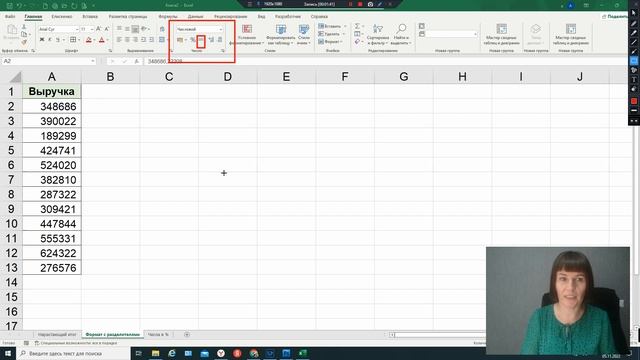This screenshot has width=640, height=360.
Task: Click the select-all corner triangle
Action: pos(16,77)
